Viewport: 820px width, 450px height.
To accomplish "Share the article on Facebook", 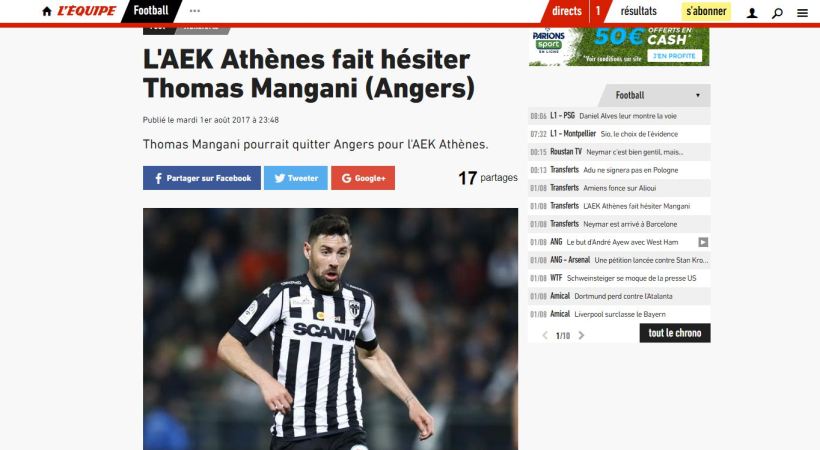I will pos(202,178).
